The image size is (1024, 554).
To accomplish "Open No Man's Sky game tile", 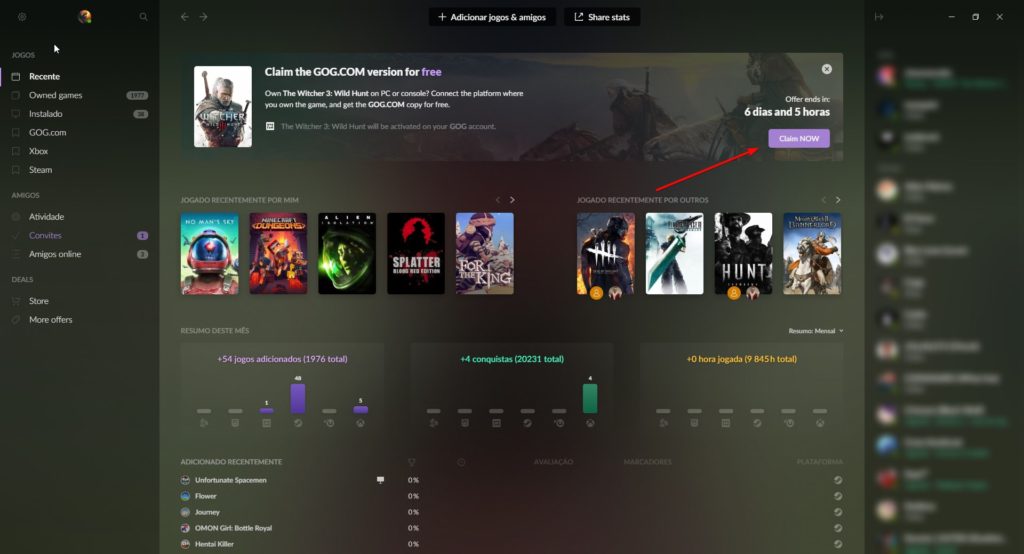I will (x=210, y=253).
